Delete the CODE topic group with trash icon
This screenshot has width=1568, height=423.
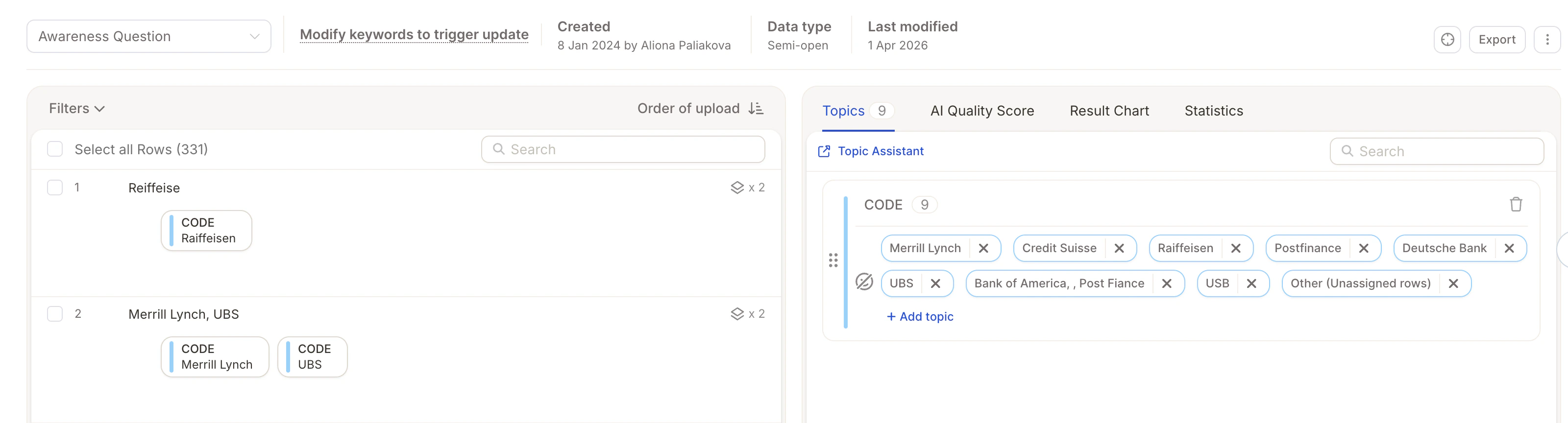1516,204
